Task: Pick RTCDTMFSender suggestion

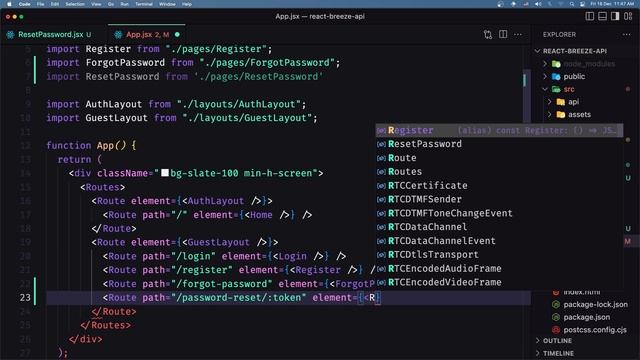Action: (499, 200)
